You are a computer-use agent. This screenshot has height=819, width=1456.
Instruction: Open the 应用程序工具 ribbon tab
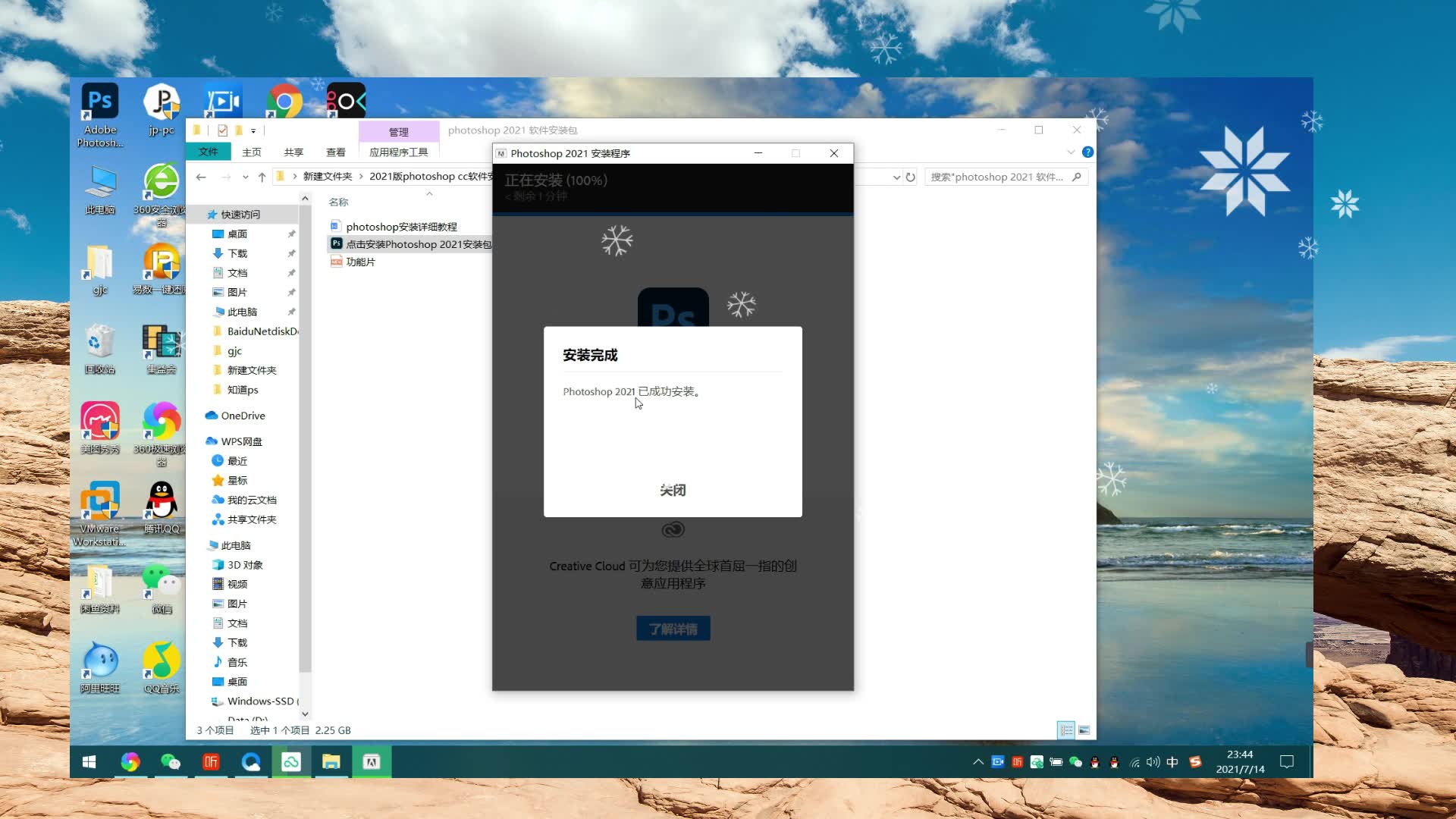point(398,152)
